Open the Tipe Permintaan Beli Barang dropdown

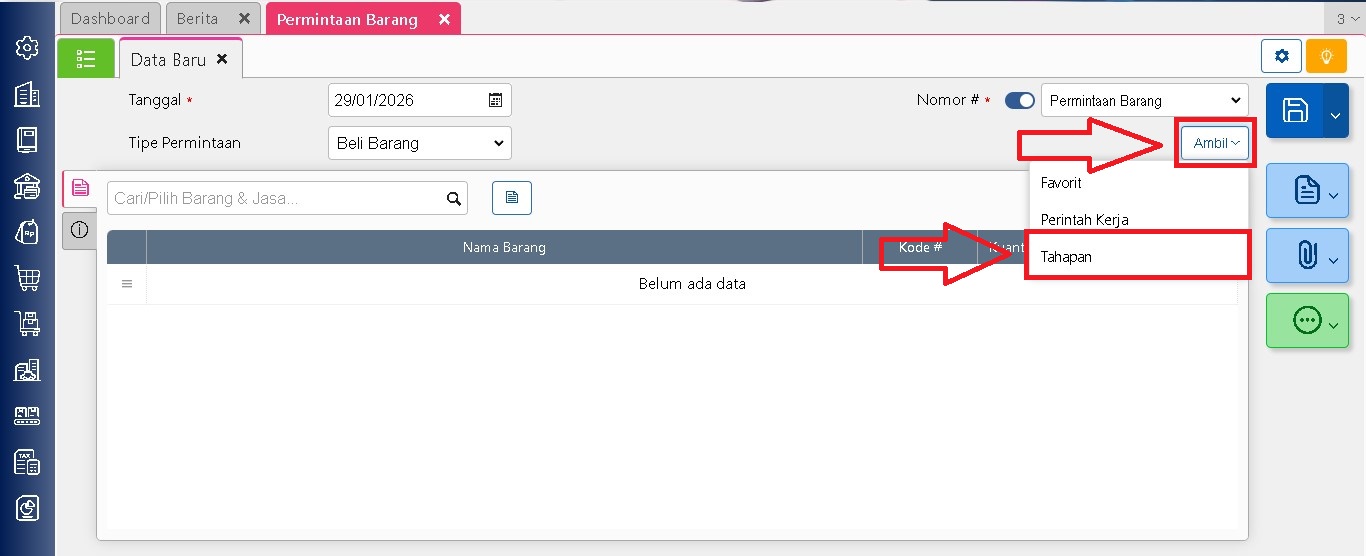(x=419, y=143)
